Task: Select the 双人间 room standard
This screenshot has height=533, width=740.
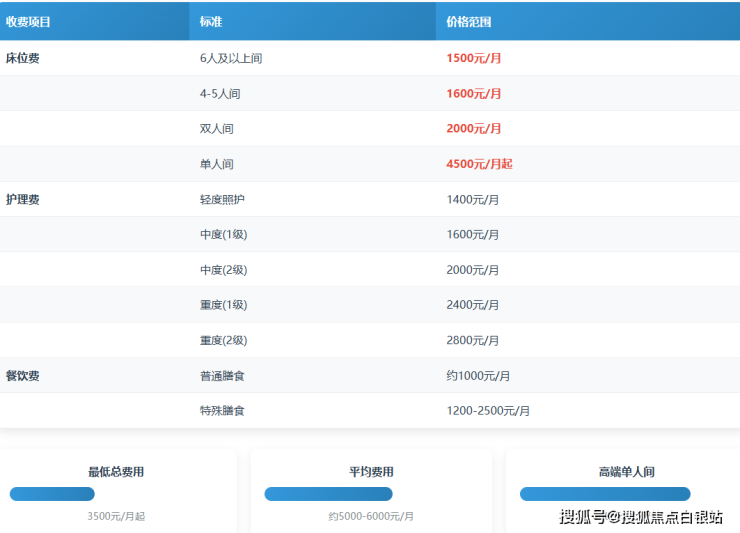Action: point(217,129)
